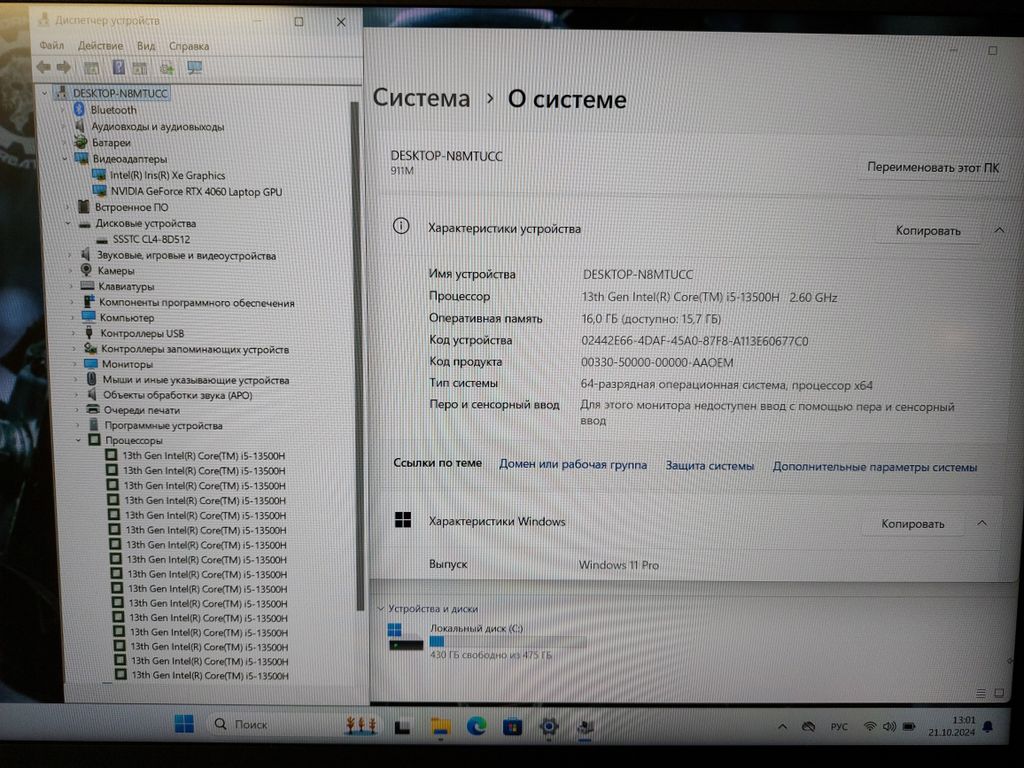Select NVIDIA GeForce RTX 4060 Laptop GPU
This screenshot has height=768, width=1024.
196,191
